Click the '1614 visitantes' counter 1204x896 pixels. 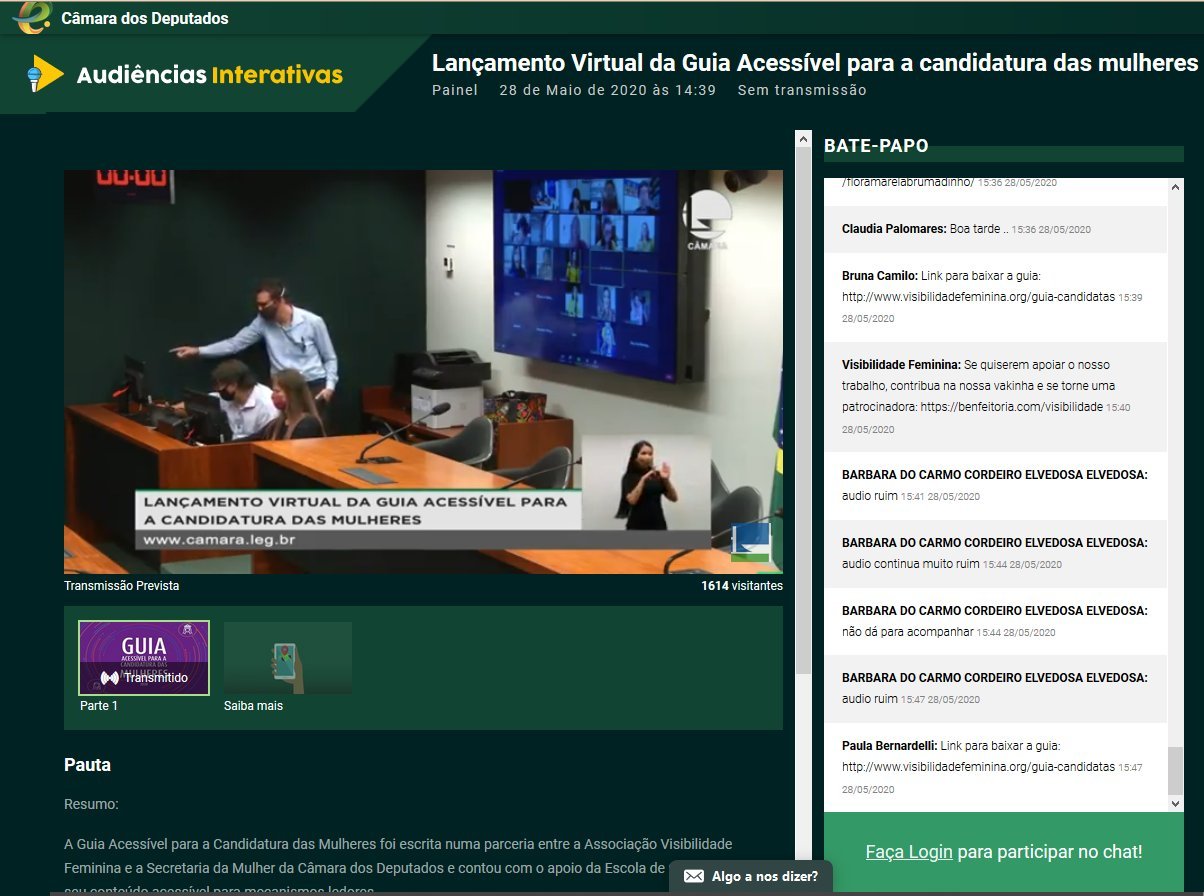pyautogui.click(x=742, y=586)
